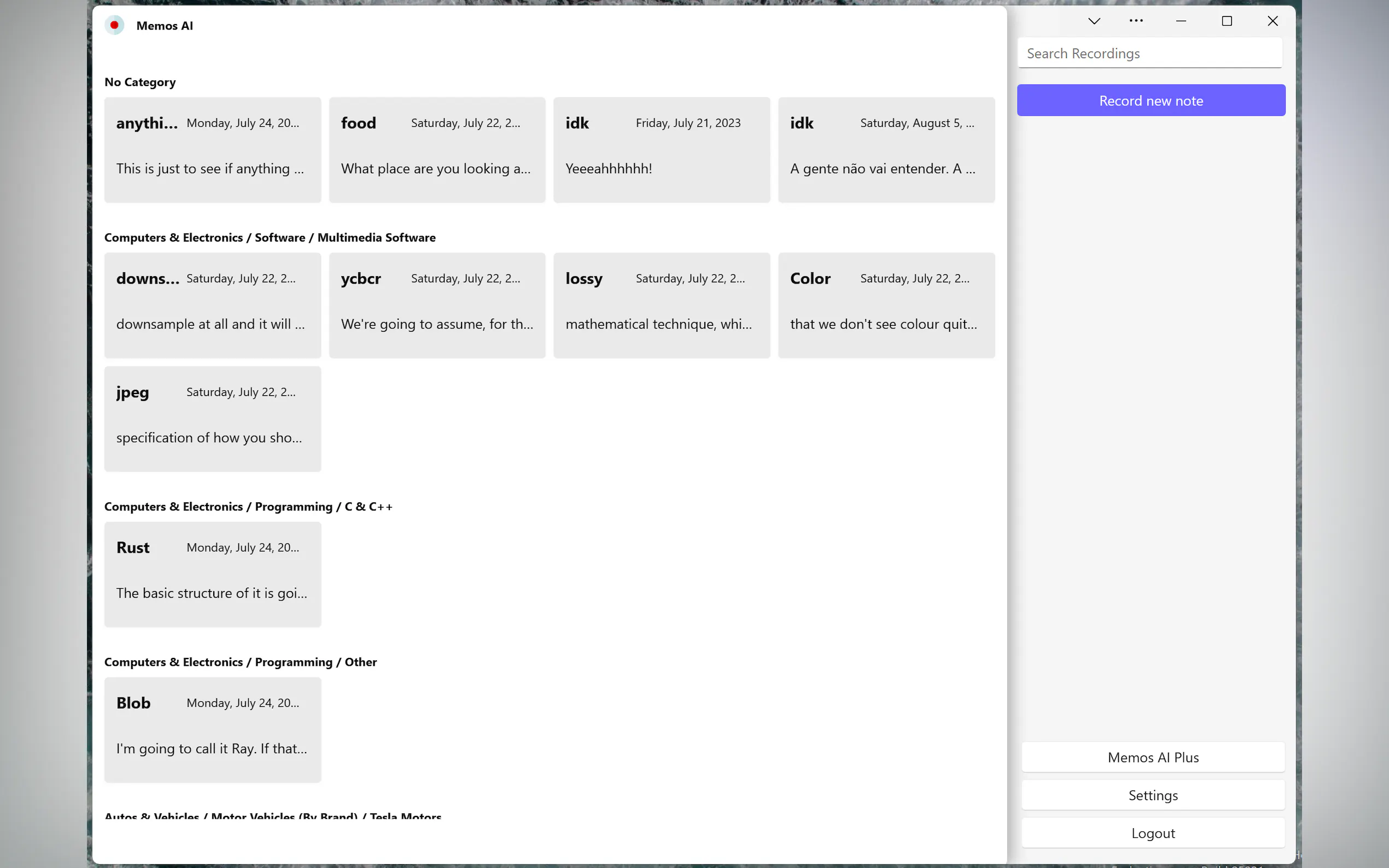Close the Memos AI window
Screen dimensions: 1389x868
pyautogui.click(x=1273, y=21)
